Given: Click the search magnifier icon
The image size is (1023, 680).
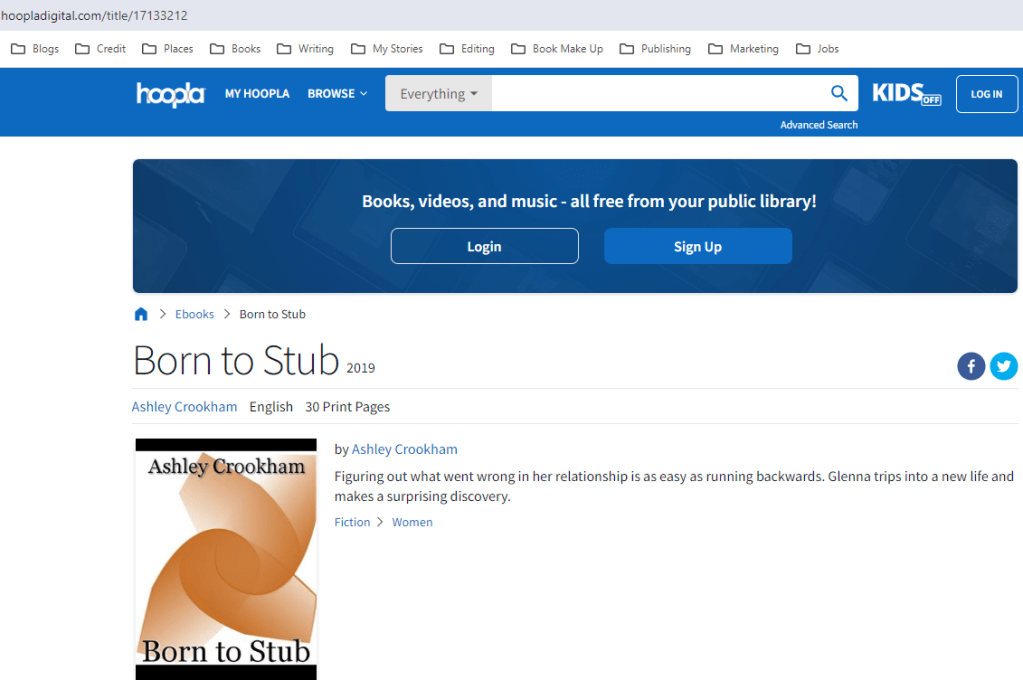Looking at the screenshot, I should click(x=839, y=92).
